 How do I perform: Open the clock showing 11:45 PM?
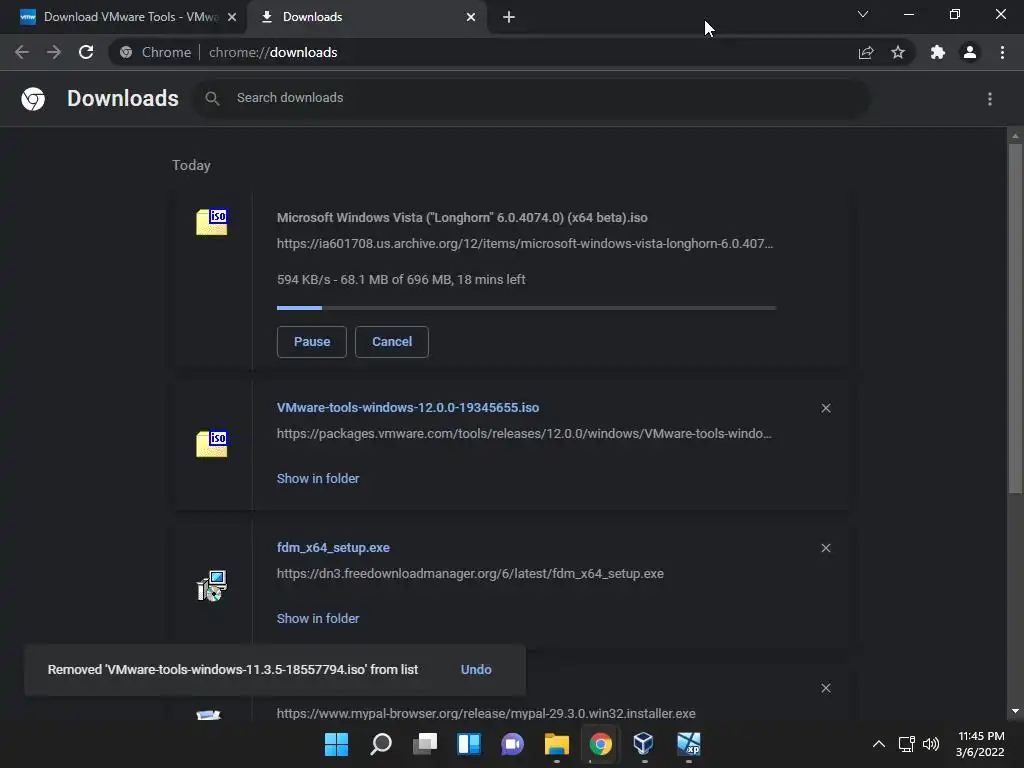[x=980, y=744]
